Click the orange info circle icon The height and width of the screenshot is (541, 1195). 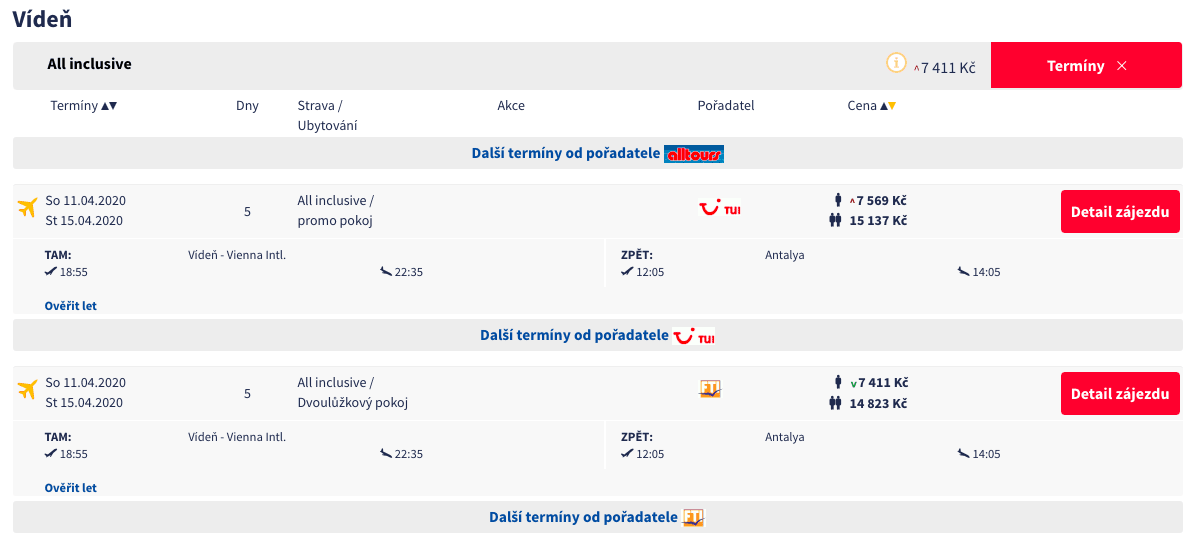tap(896, 63)
